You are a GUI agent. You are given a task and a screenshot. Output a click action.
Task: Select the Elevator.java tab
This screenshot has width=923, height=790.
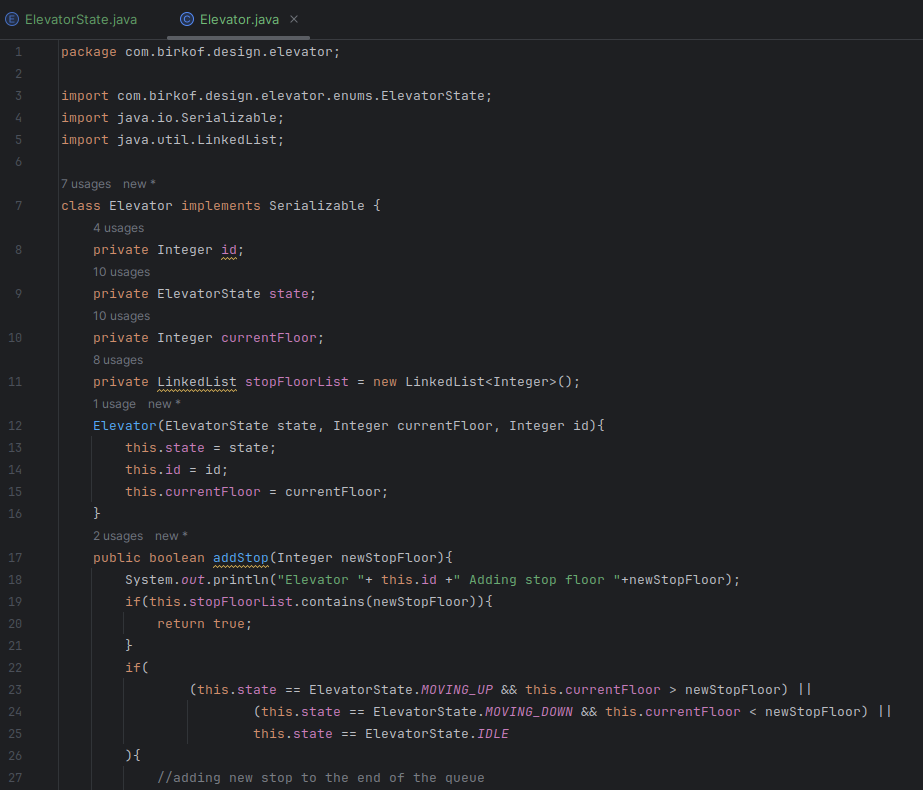coord(239,19)
